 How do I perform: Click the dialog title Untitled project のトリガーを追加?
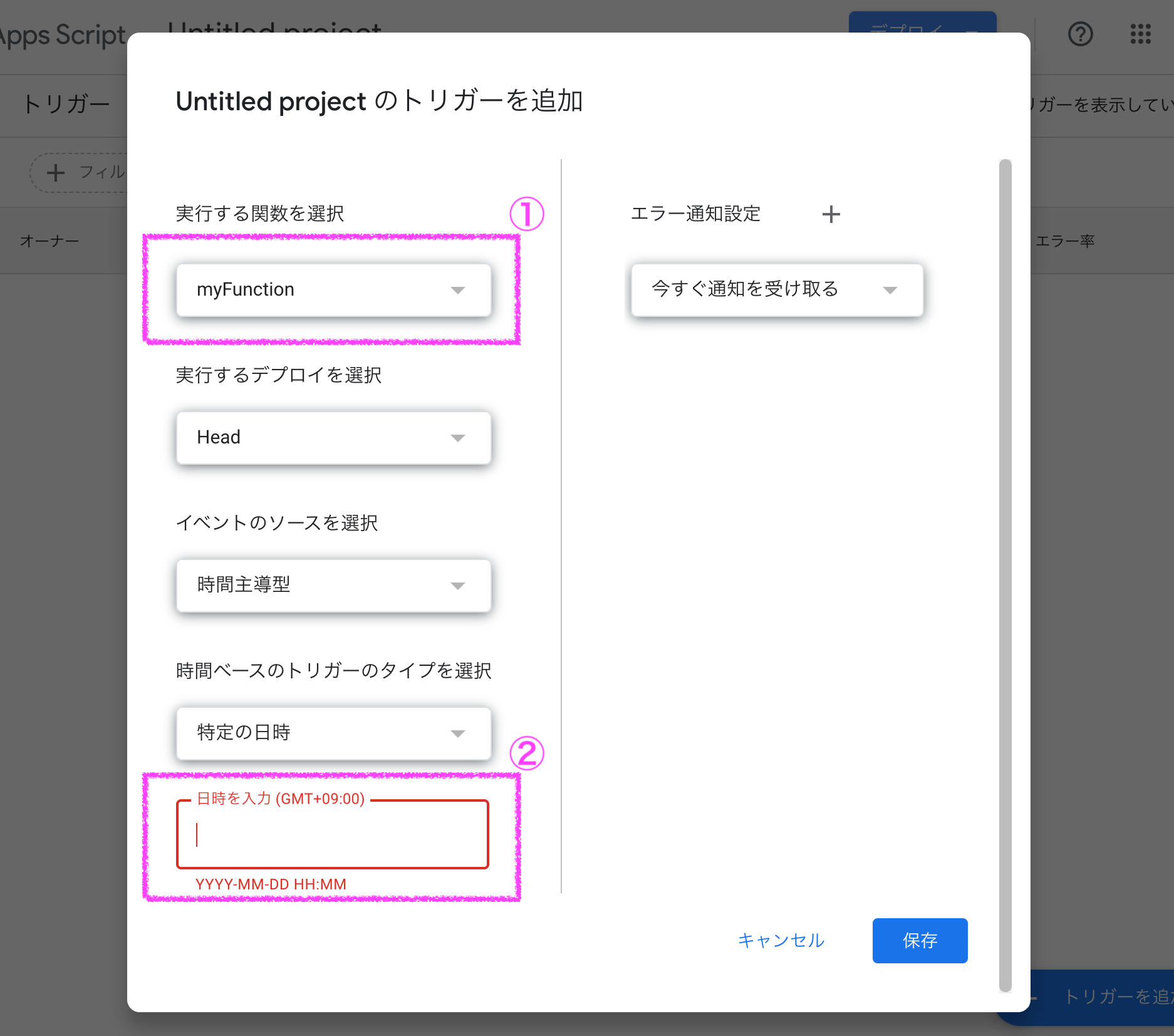point(380,101)
